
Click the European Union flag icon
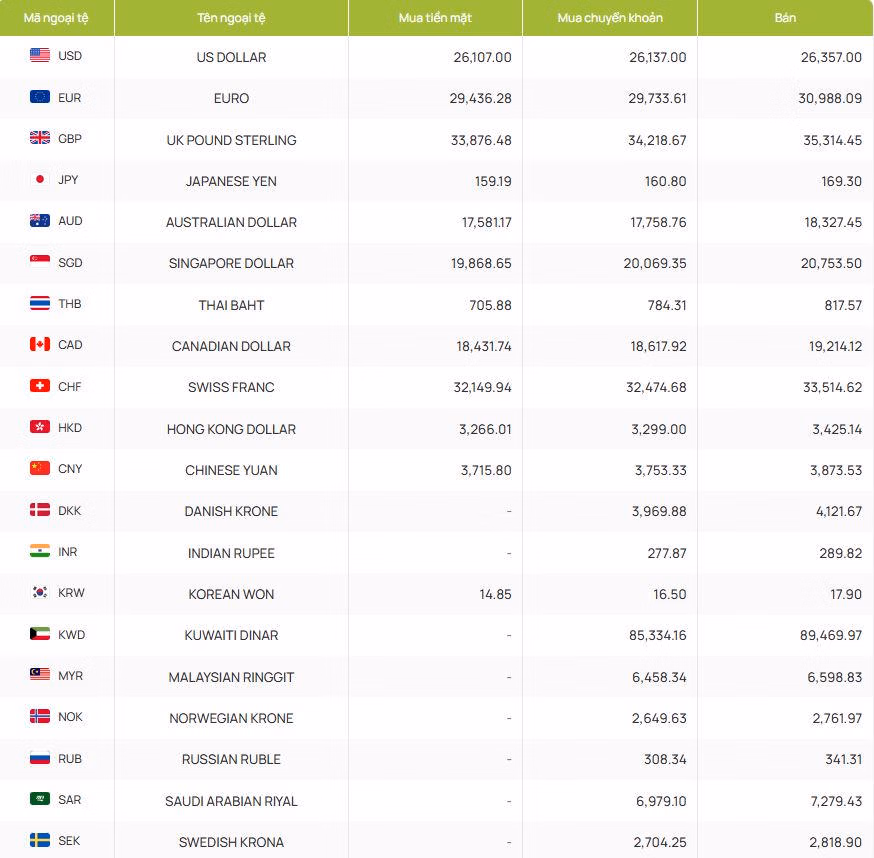(x=40, y=97)
